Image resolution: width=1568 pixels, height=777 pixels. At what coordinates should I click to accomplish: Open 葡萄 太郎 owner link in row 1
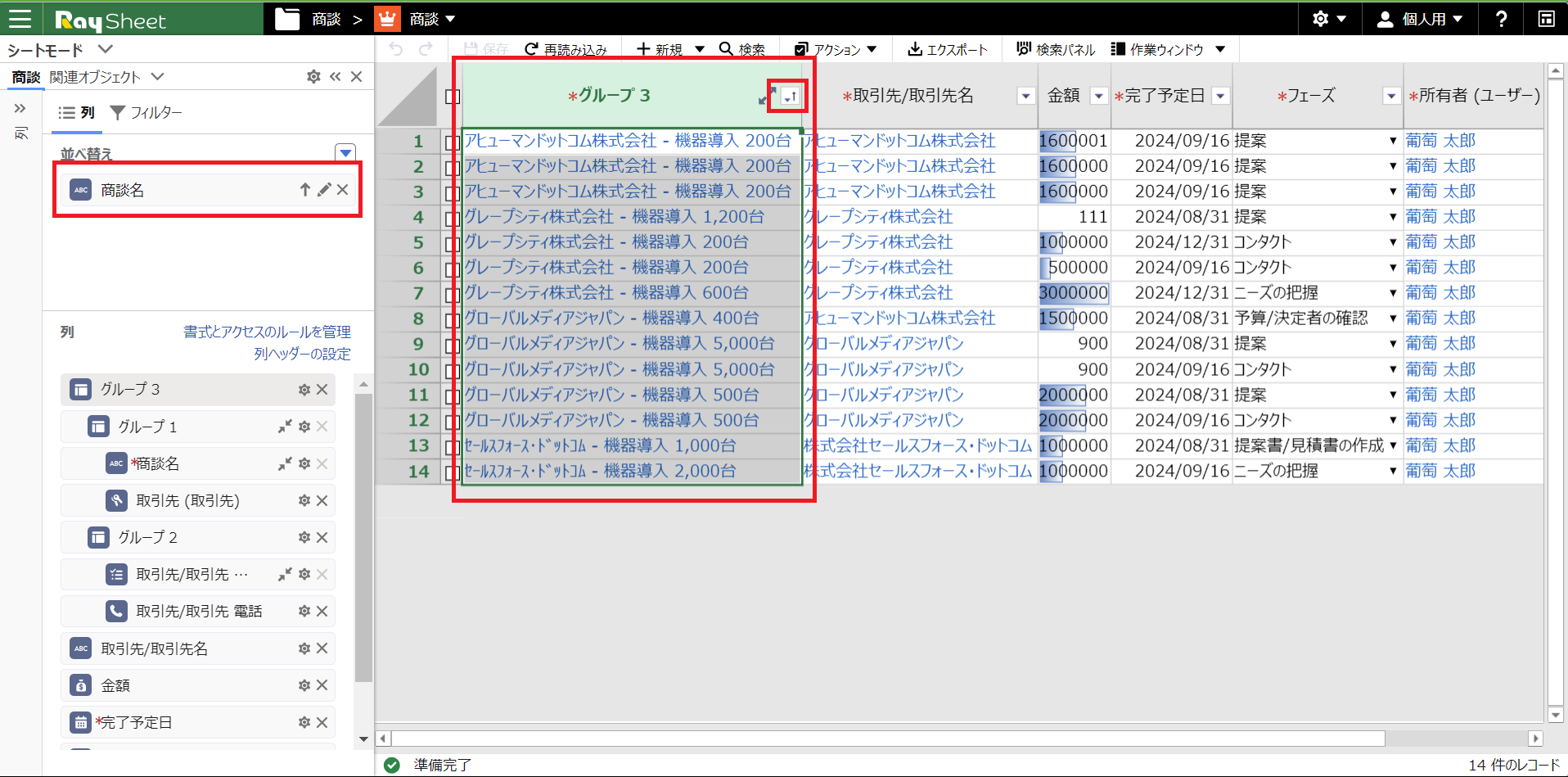pos(1440,141)
